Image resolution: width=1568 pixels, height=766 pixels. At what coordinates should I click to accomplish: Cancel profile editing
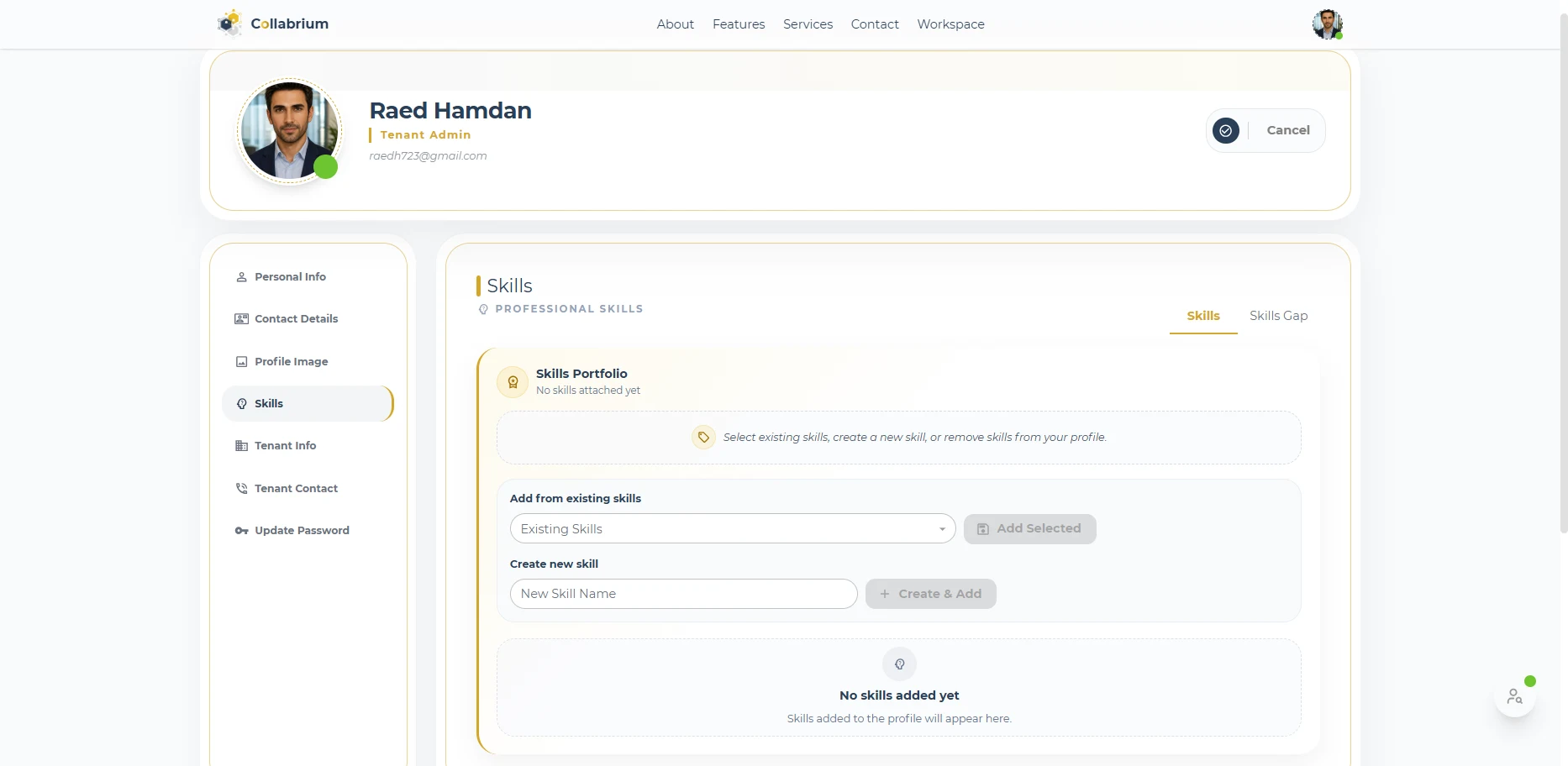(x=1288, y=130)
